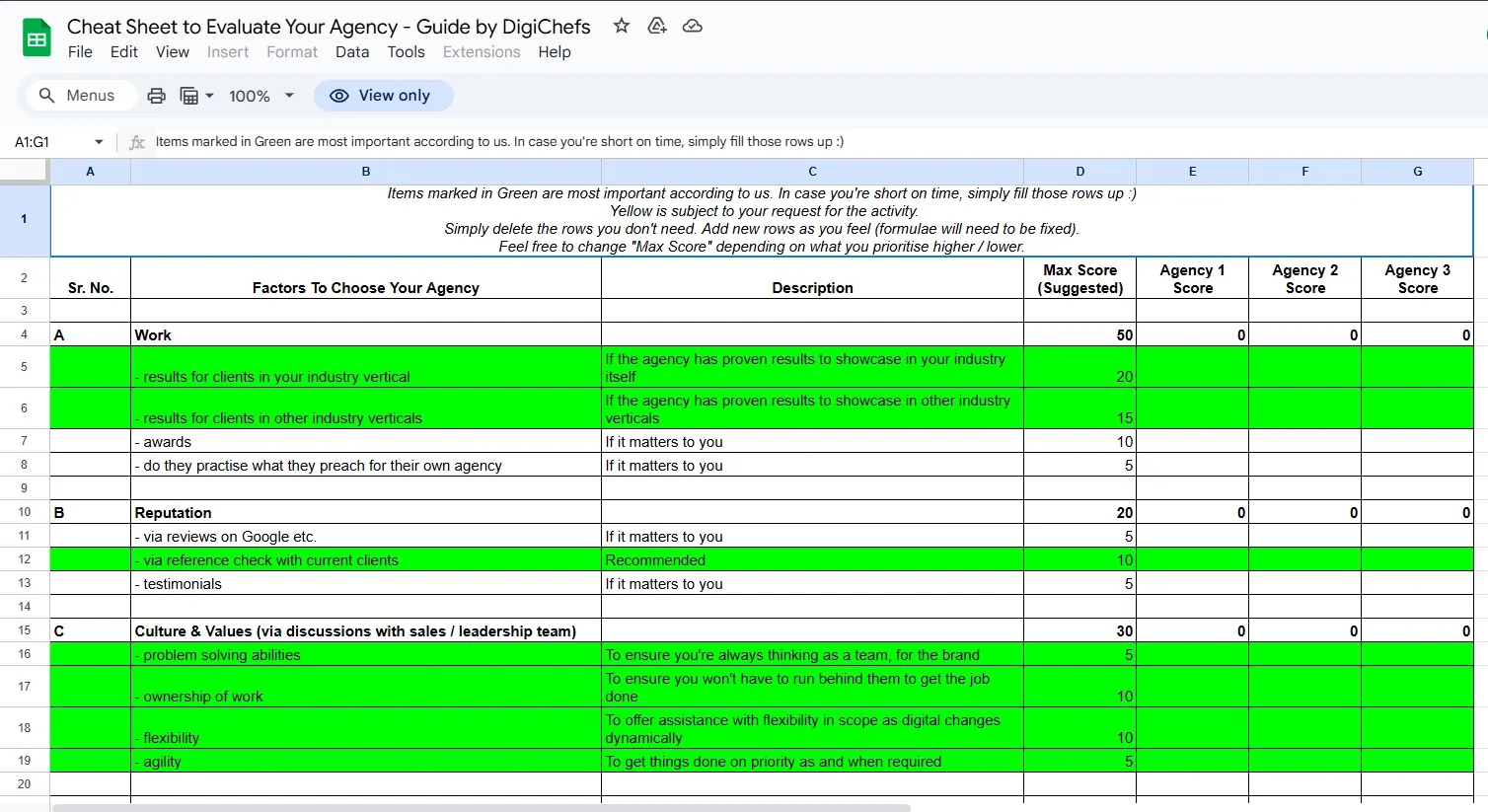Click the fx formula icon

[x=137, y=142]
